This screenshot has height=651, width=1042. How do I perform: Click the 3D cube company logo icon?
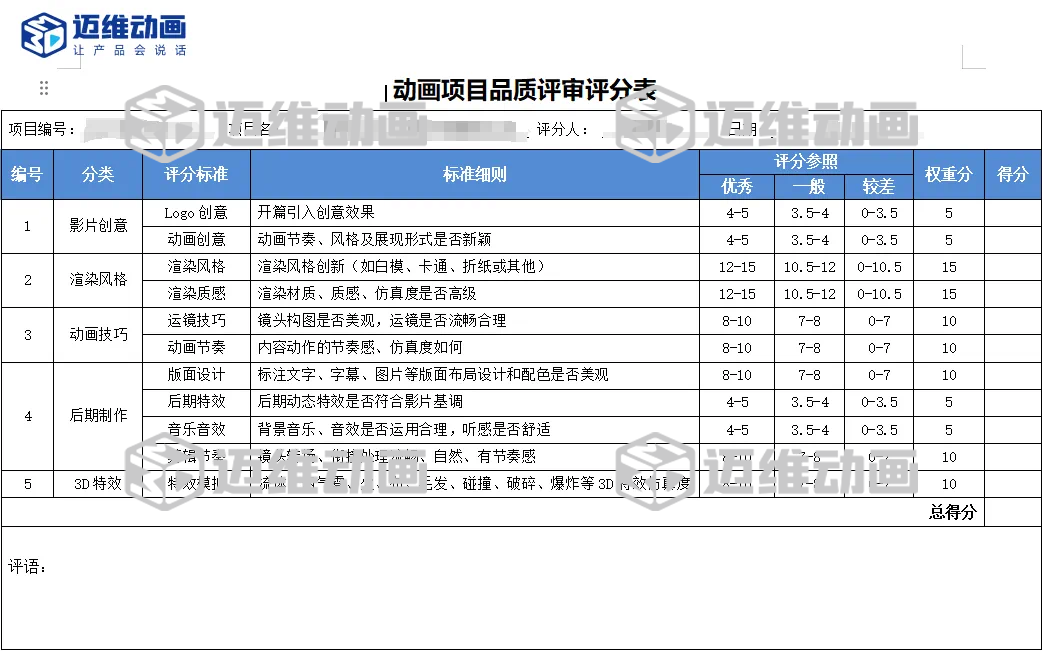click(x=38, y=30)
